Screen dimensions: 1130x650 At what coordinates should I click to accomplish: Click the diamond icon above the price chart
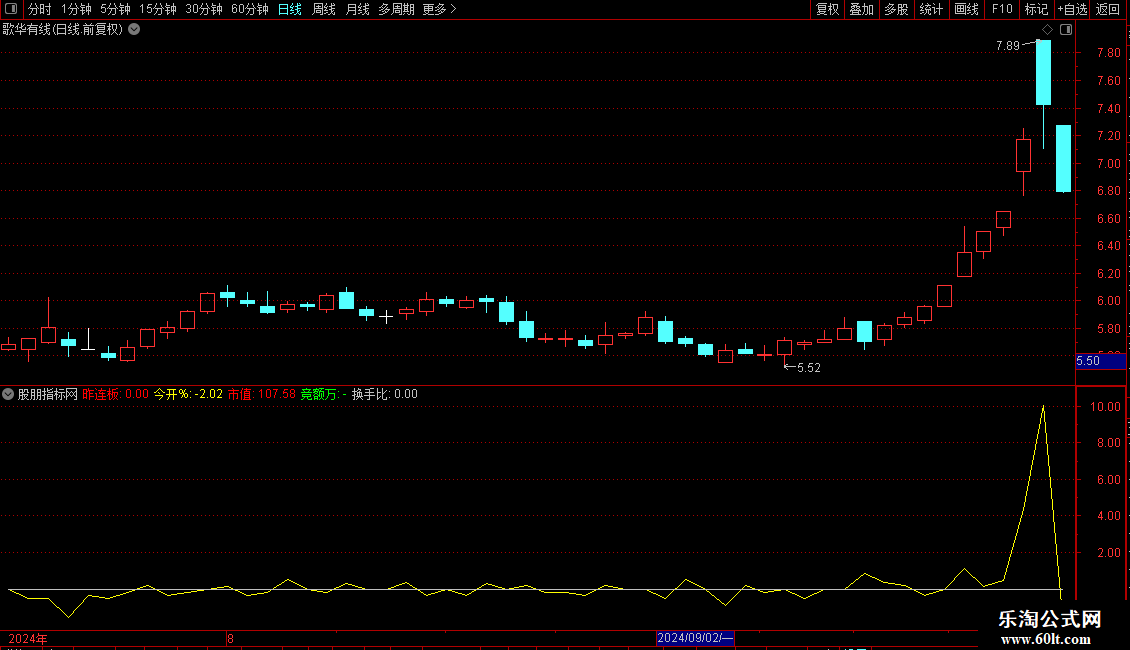[x=1047, y=30]
